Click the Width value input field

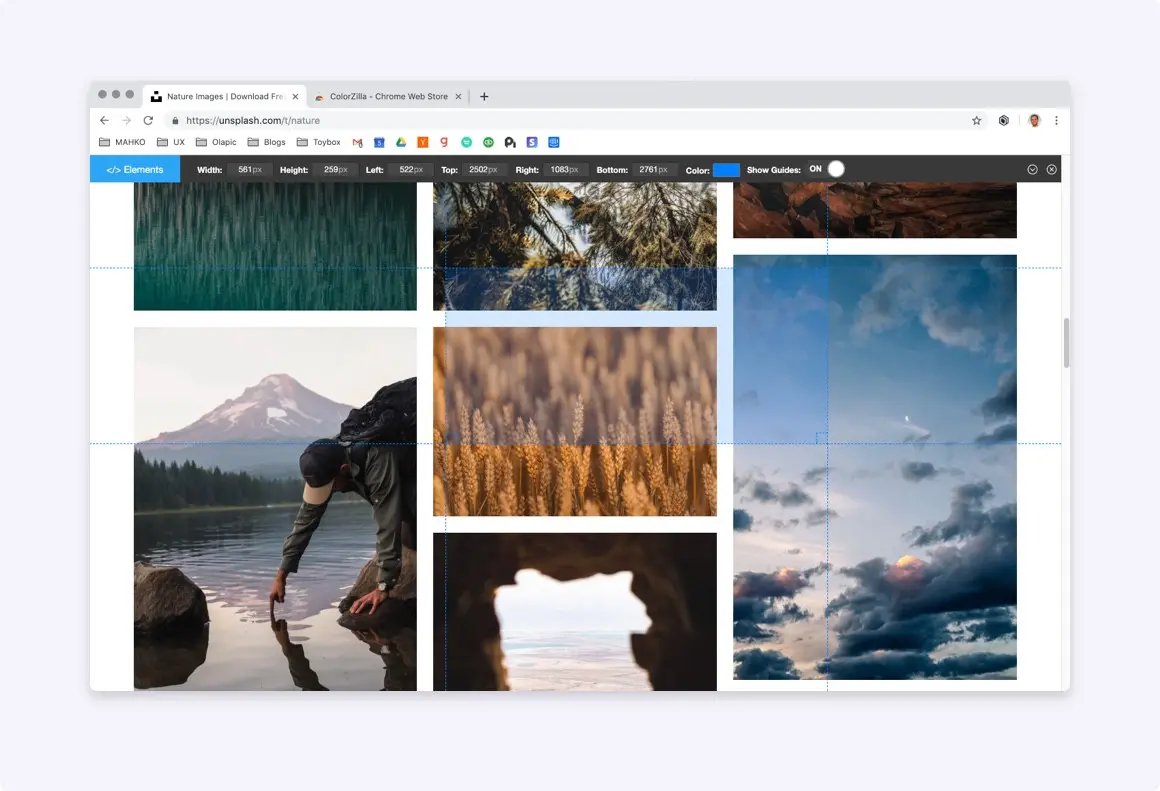[x=249, y=169]
